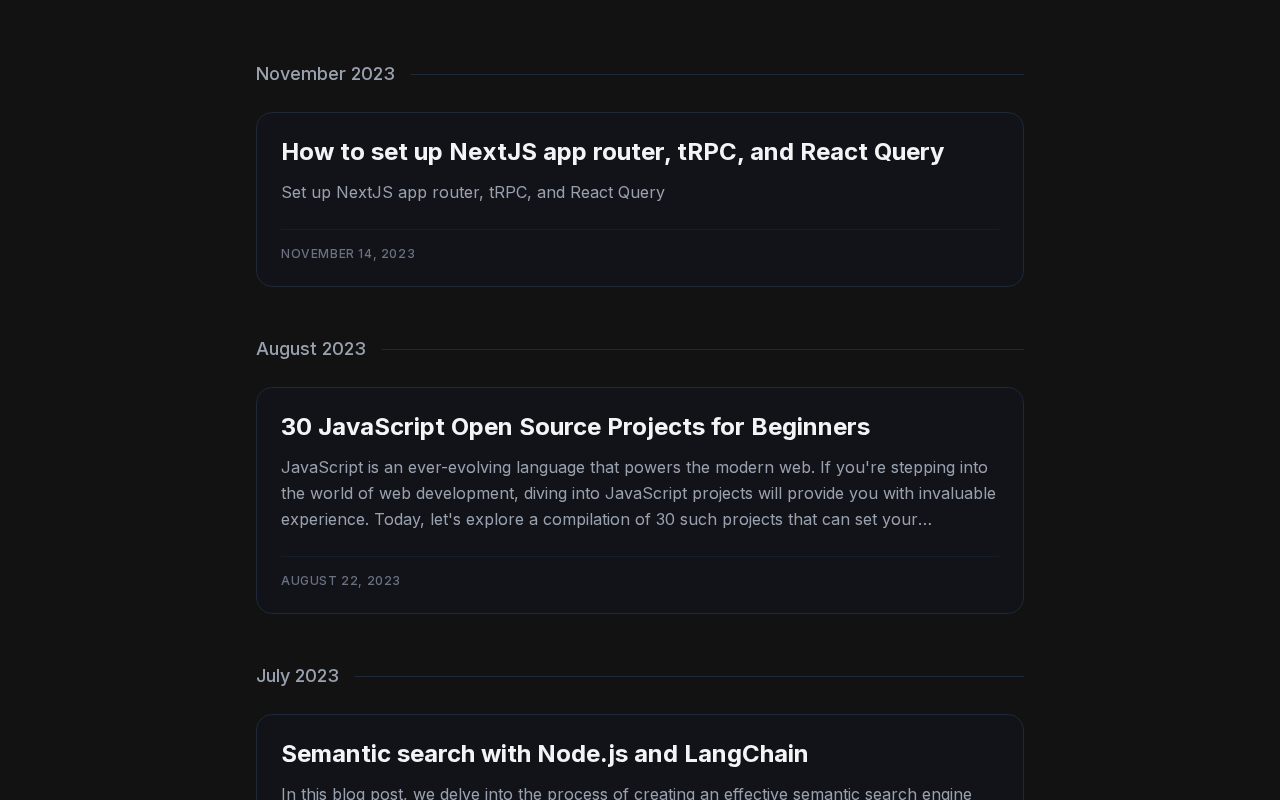The image size is (1280, 800).
Task: Click the August 22, 2023 post date
Action: (341, 581)
